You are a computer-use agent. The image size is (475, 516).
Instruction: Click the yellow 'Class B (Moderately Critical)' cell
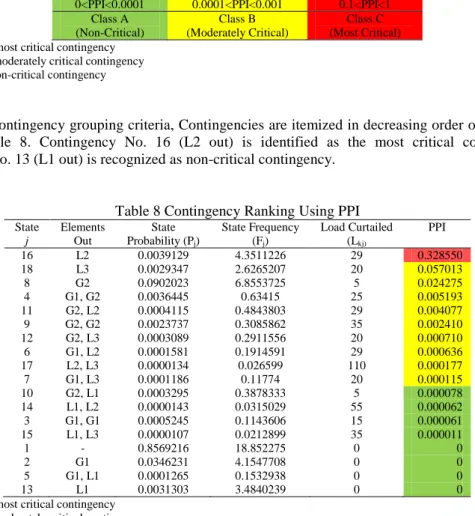tap(237, 26)
